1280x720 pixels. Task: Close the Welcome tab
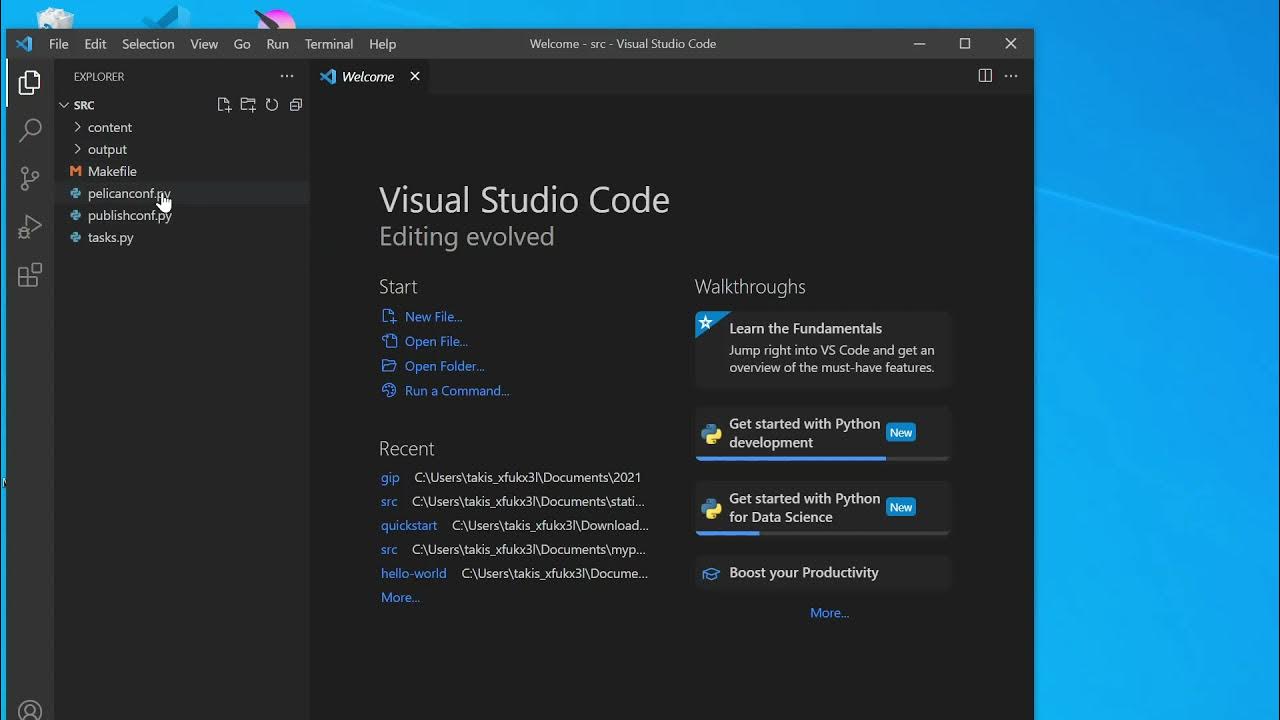415,76
